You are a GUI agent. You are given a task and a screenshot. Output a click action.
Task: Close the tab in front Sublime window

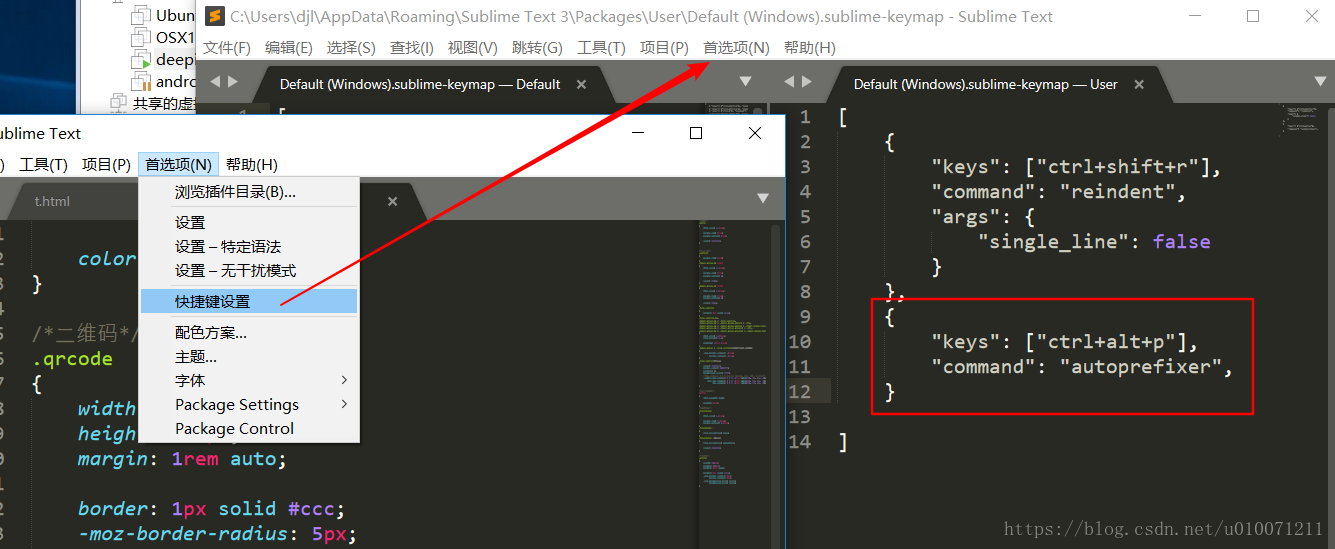[x=393, y=201]
